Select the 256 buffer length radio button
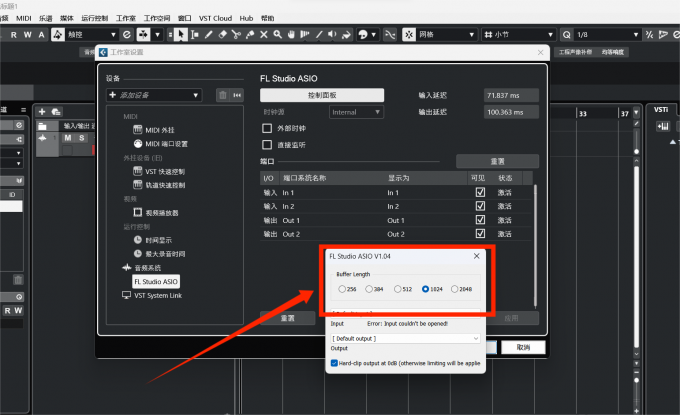This screenshot has width=680, height=415. pos(342,289)
